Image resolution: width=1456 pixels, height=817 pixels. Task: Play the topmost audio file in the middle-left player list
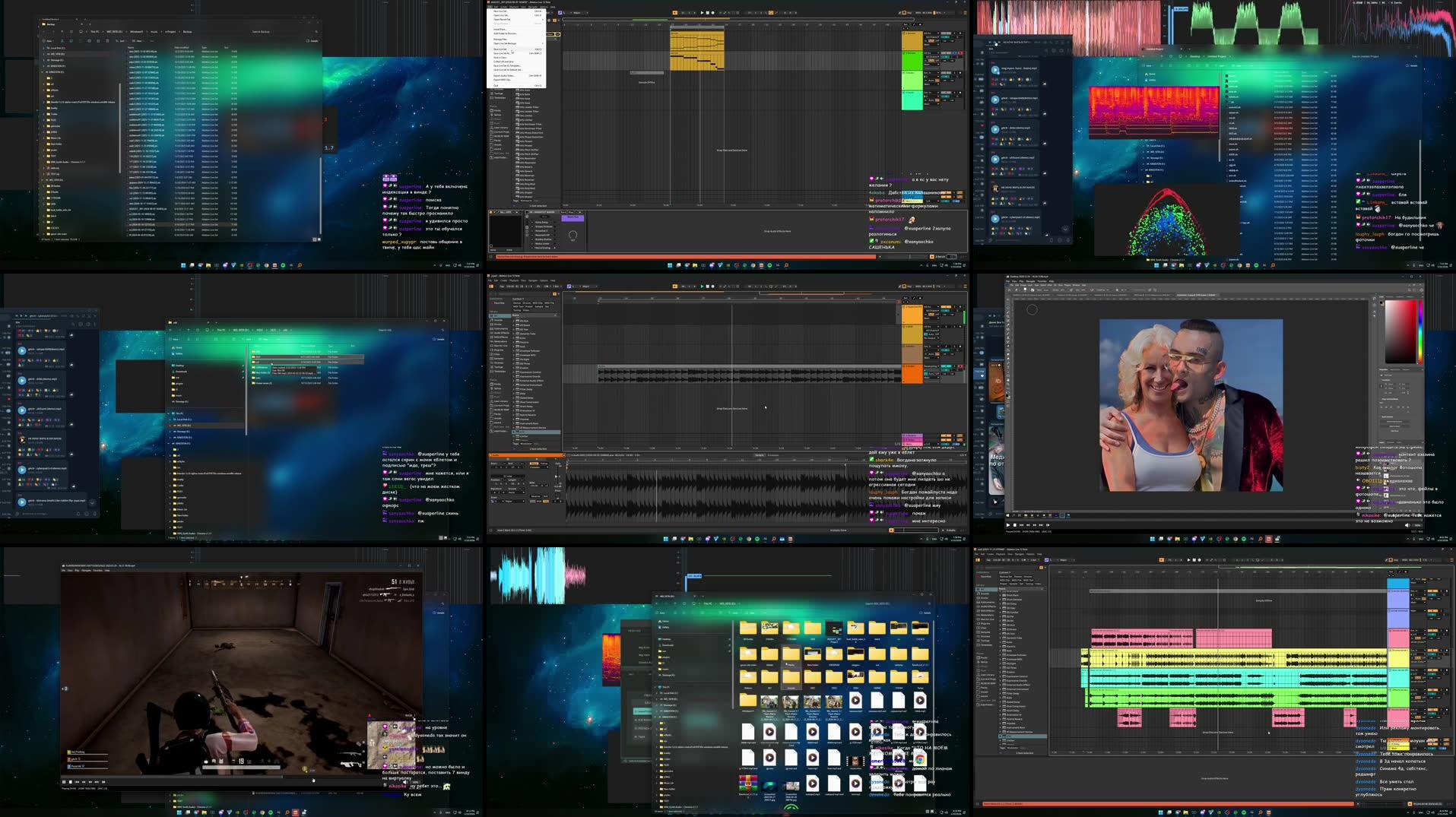[22, 351]
